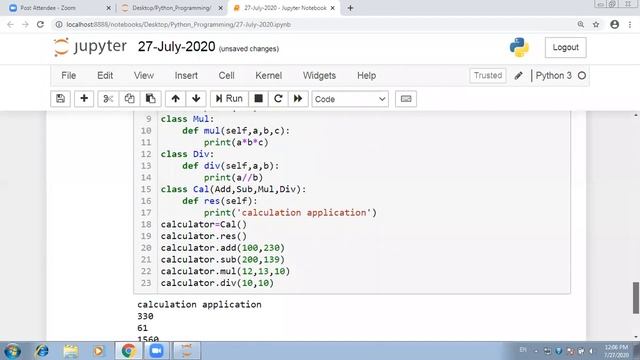
Task: Copy selected cells icon
Action: 129,99
